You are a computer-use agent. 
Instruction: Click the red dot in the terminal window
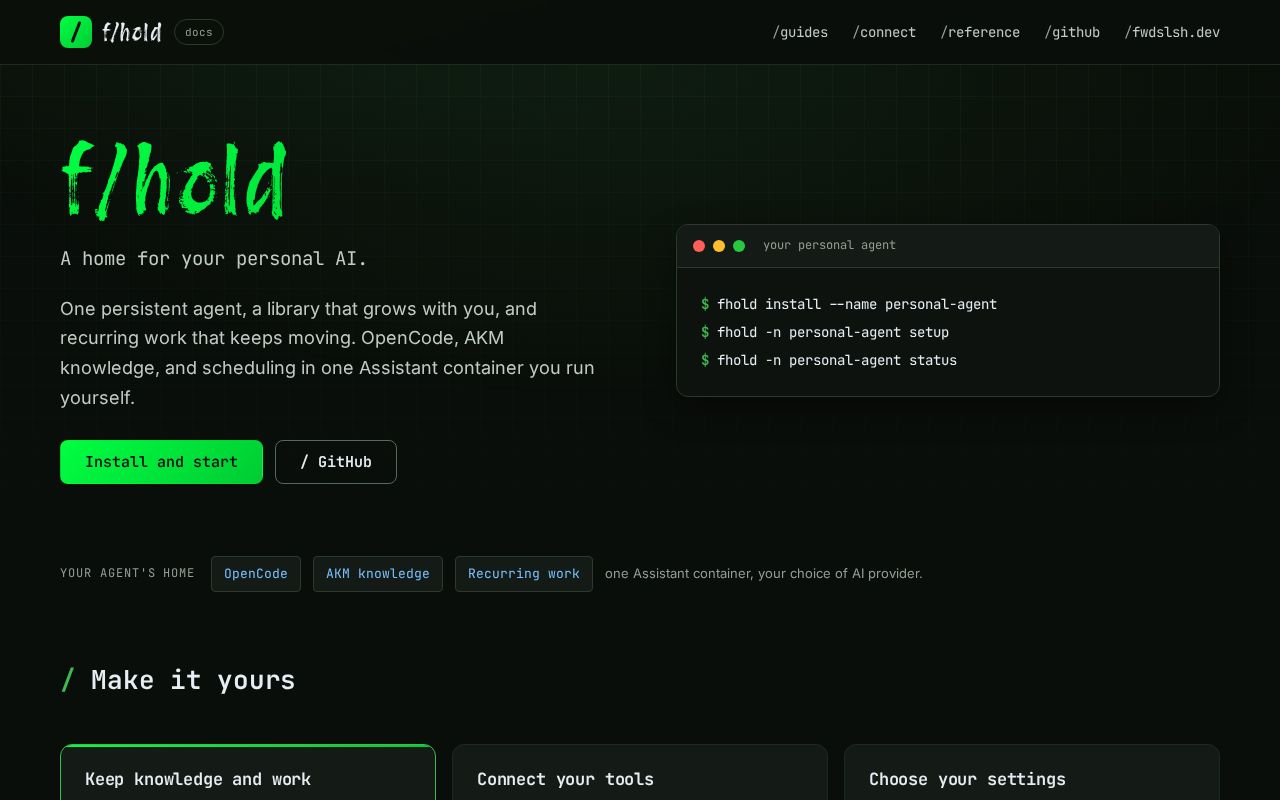point(699,246)
